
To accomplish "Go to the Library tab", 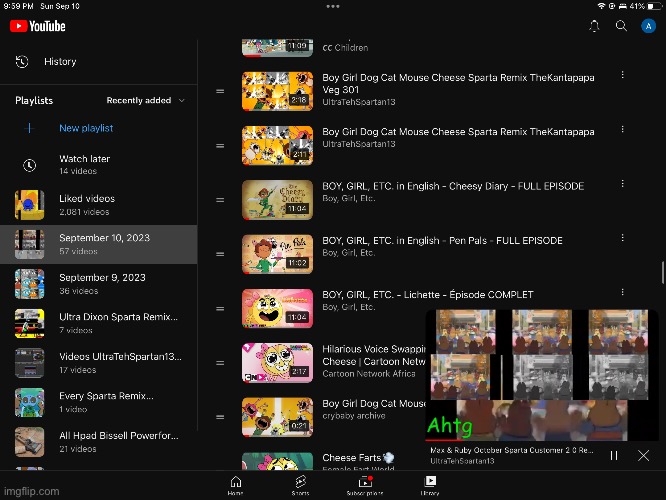I will [x=430, y=486].
